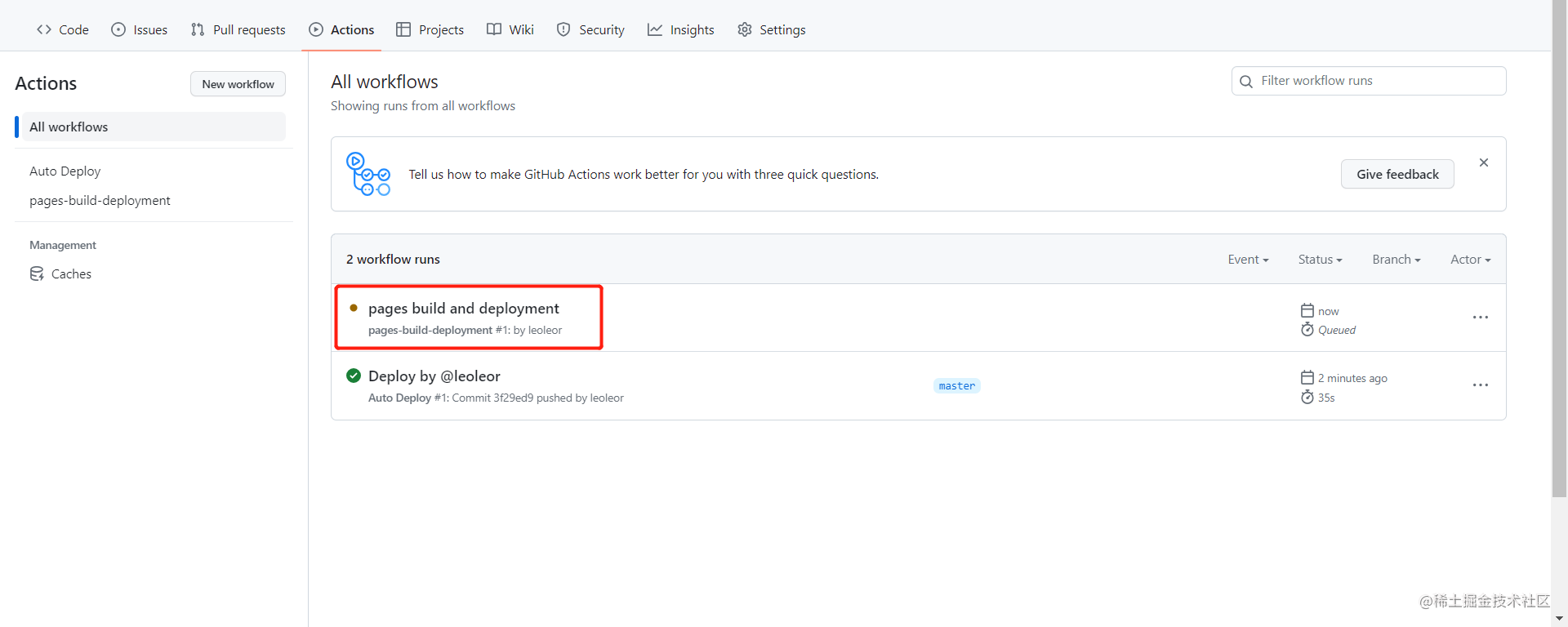
Task: Open the Auto Deploy workflow
Action: coord(65,171)
